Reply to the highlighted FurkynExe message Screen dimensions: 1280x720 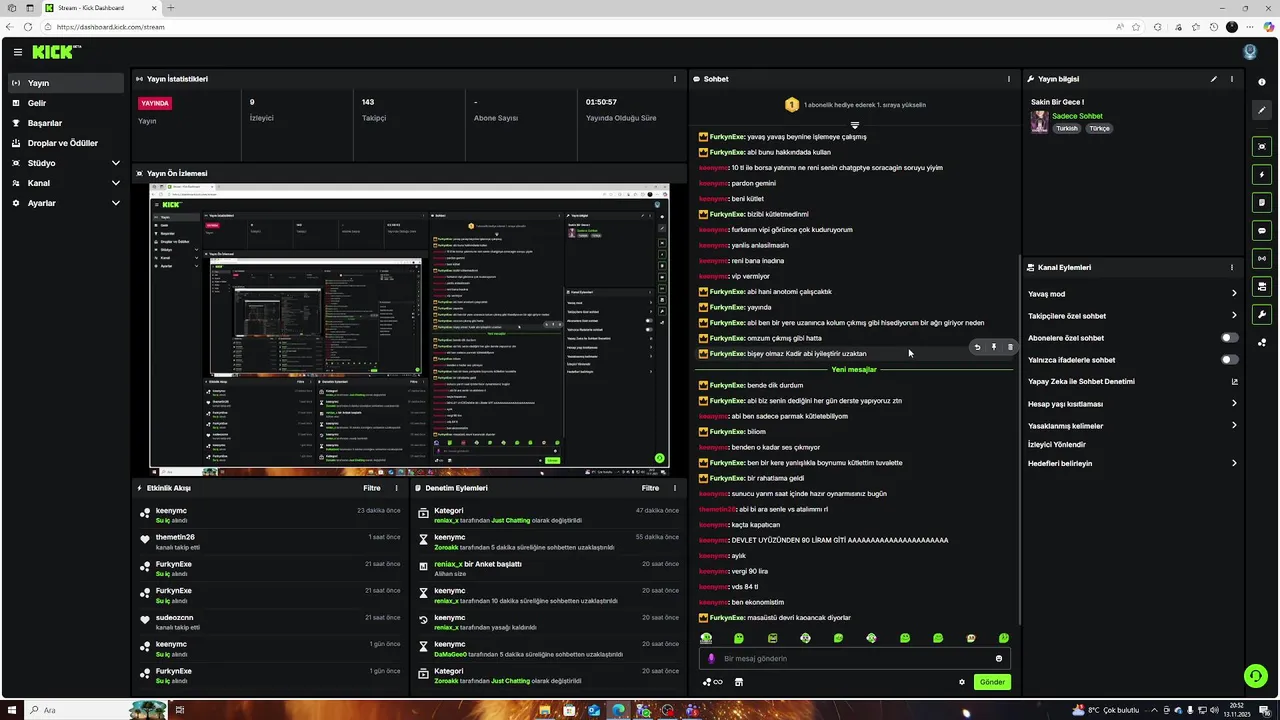point(977,347)
